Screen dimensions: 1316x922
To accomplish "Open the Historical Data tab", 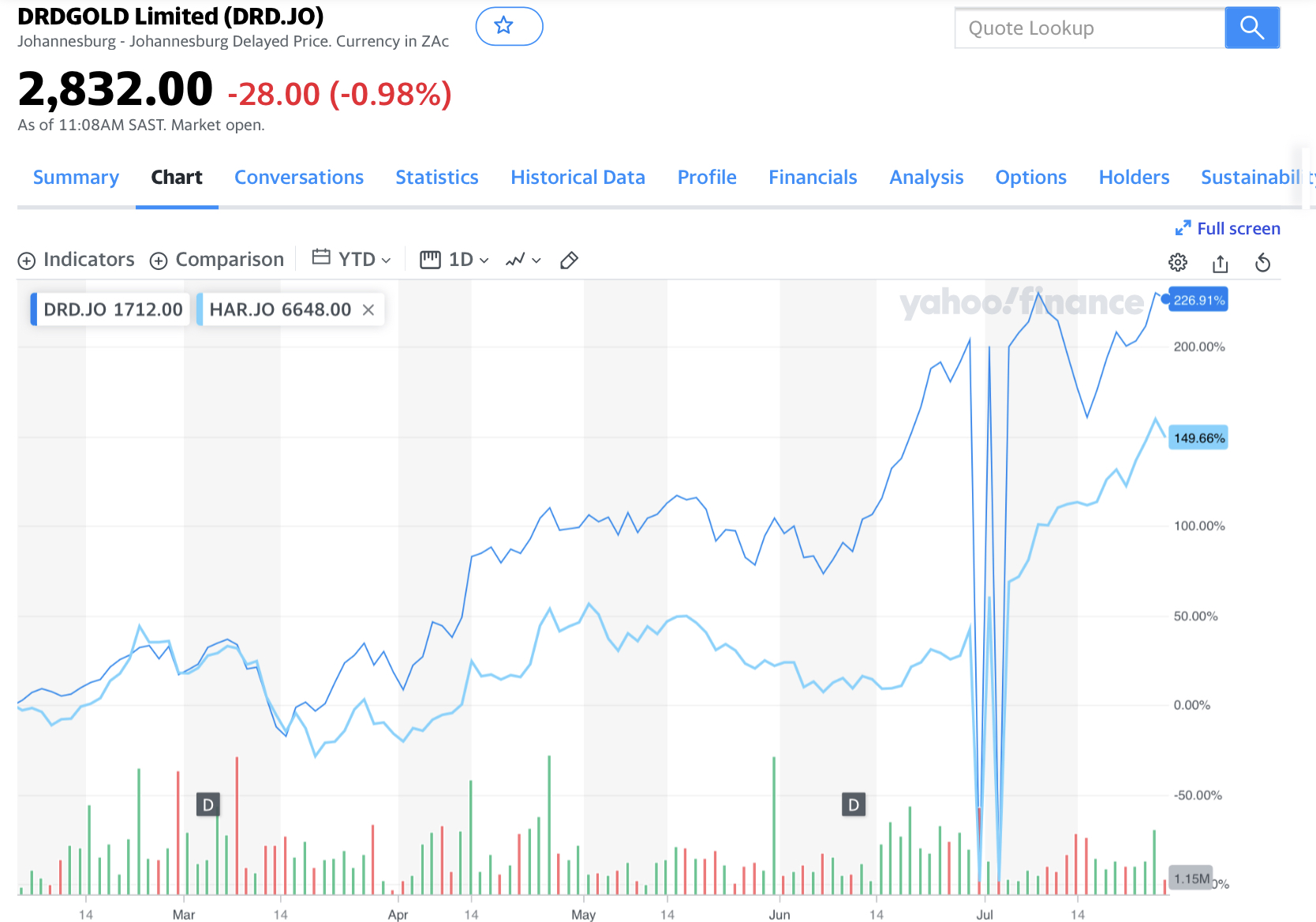I will pyautogui.click(x=578, y=178).
